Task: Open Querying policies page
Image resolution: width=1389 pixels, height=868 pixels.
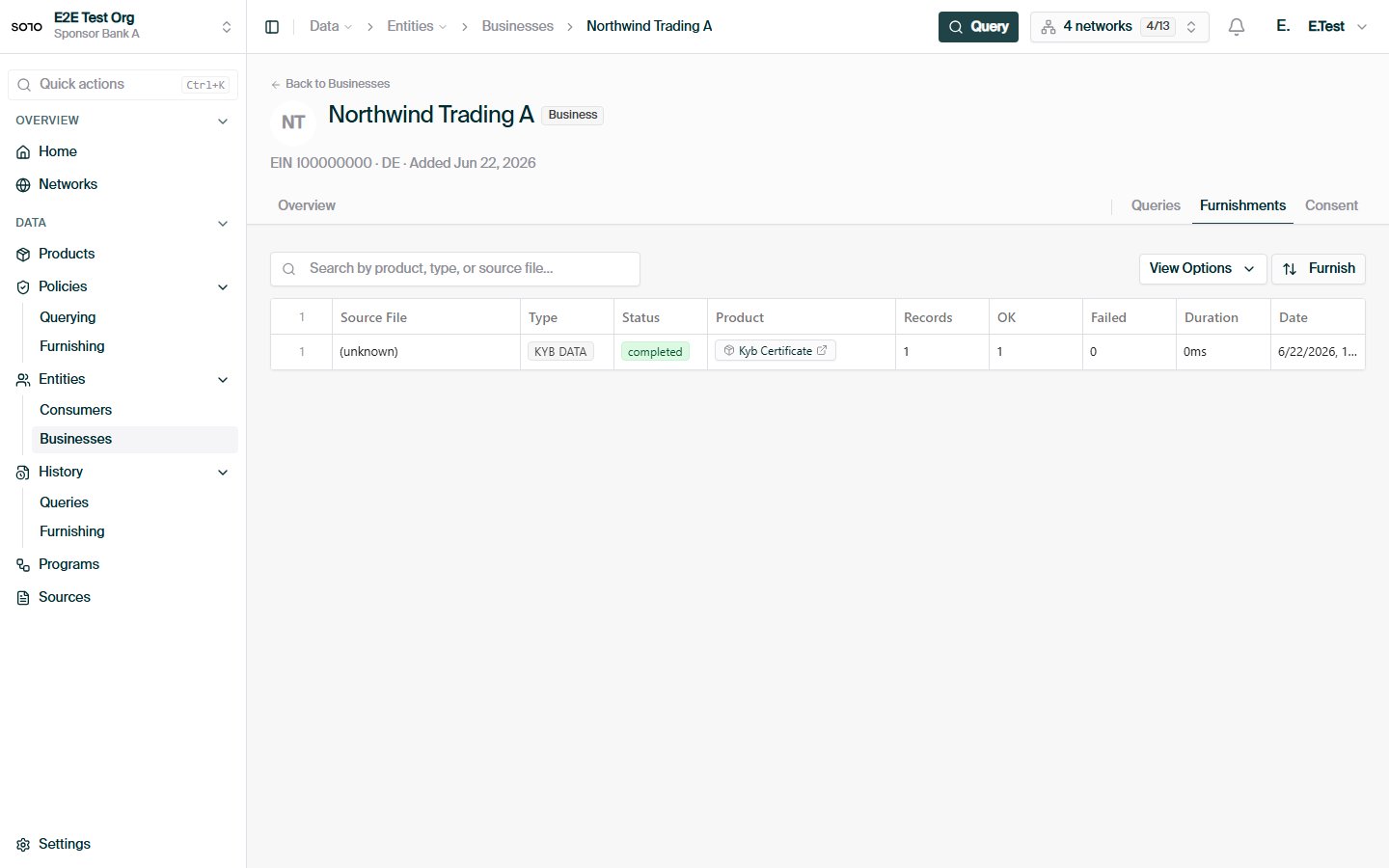Action: (x=68, y=317)
